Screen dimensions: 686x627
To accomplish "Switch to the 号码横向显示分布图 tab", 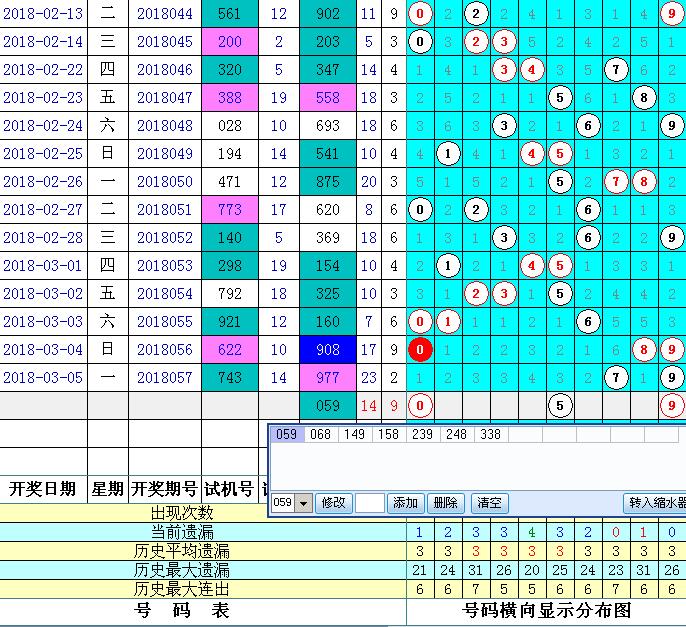I will coord(547,610).
